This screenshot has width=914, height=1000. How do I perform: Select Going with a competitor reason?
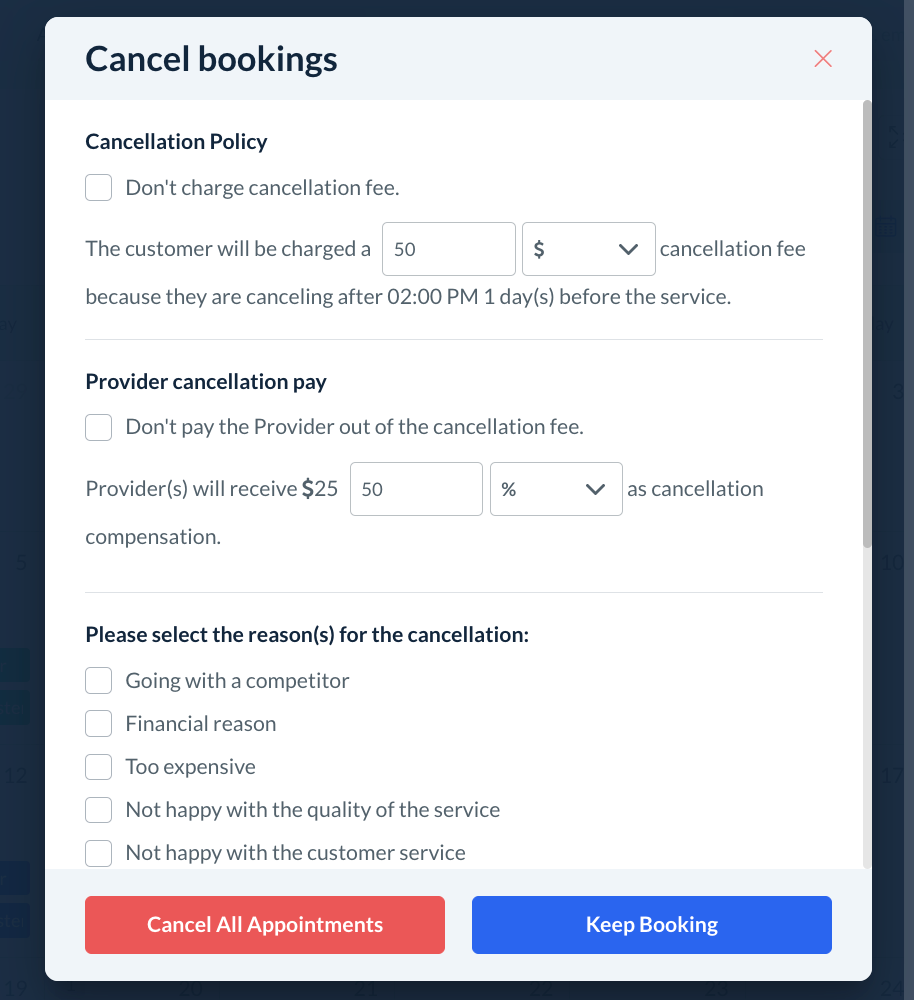coord(98,681)
